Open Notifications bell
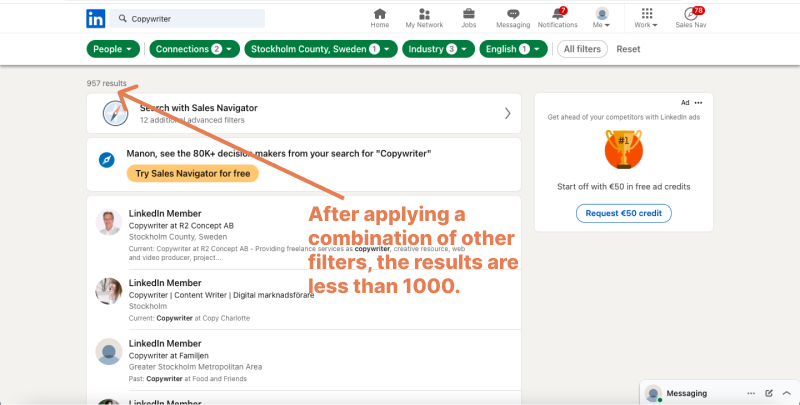 [558, 18]
